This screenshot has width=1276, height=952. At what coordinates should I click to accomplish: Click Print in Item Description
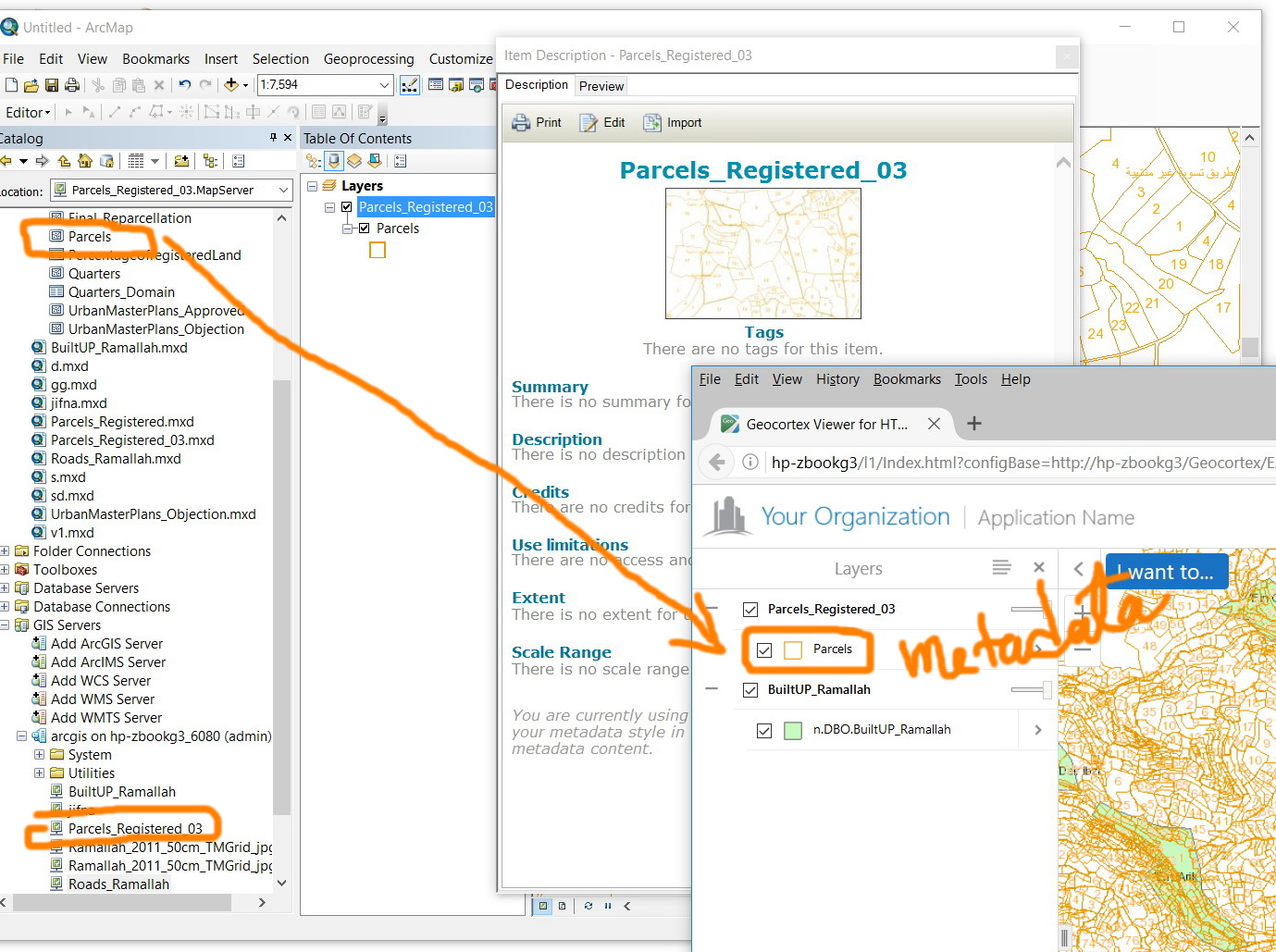coord(537,123)
